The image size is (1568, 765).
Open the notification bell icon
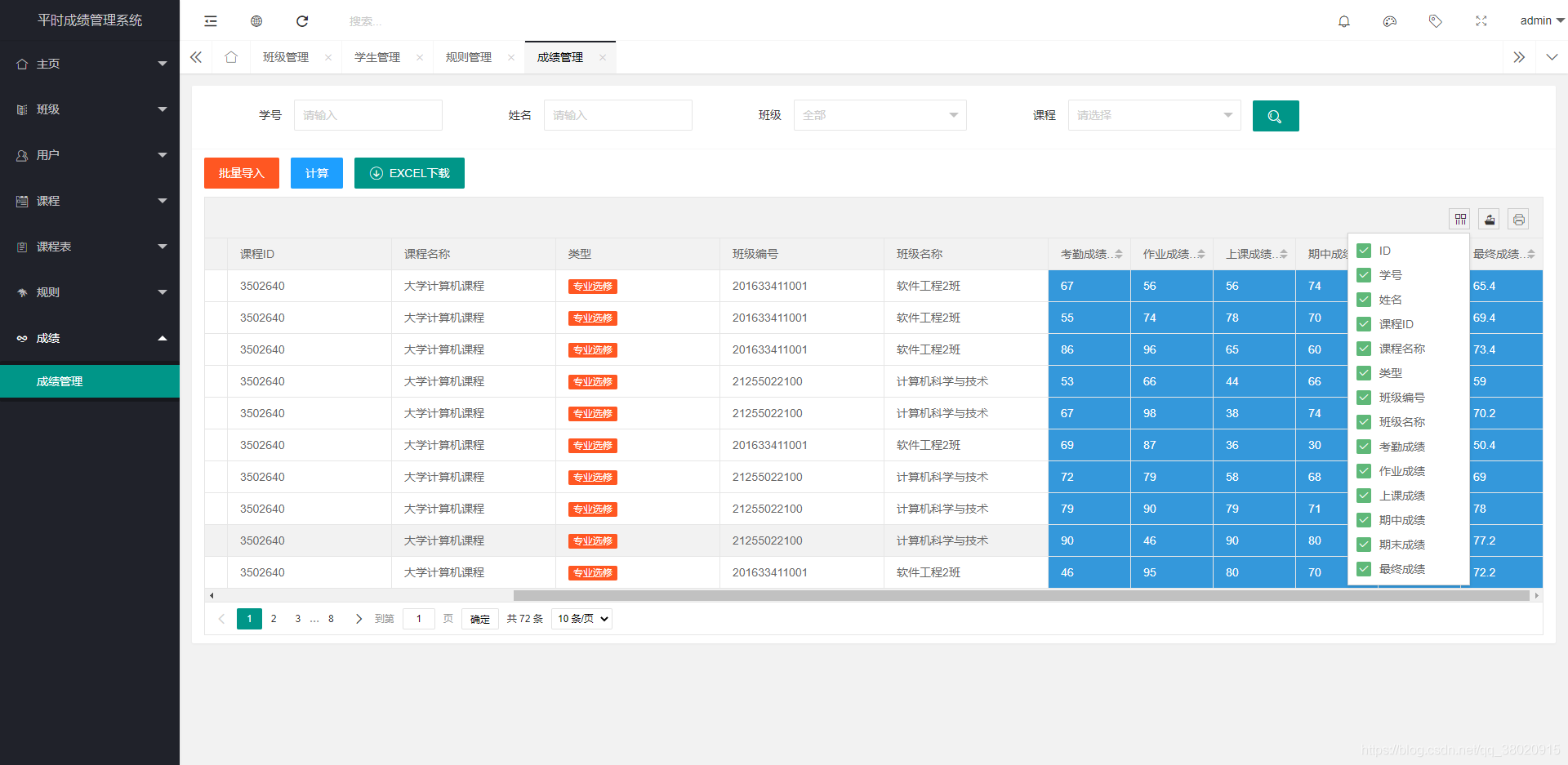tap(1344, 21)
